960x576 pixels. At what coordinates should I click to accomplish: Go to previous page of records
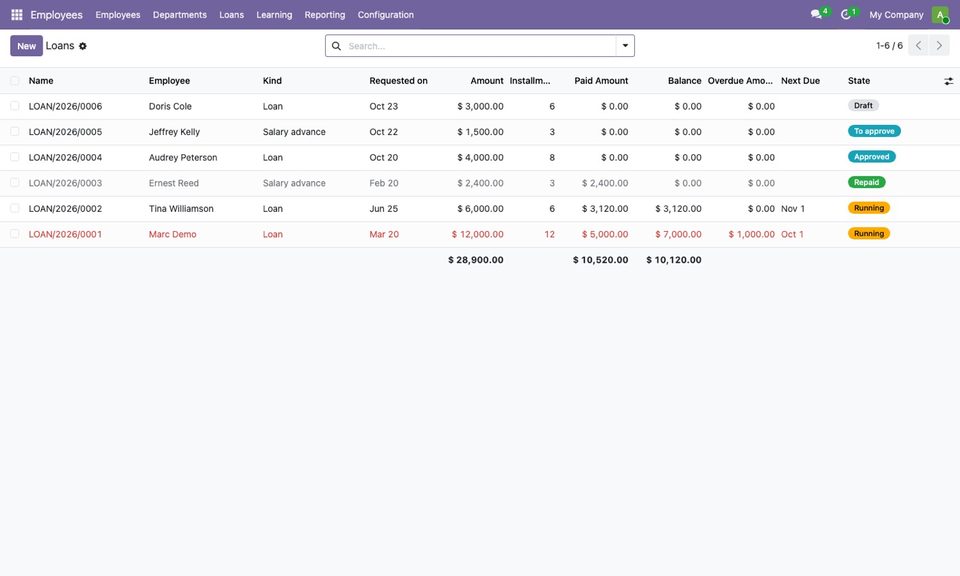click(918, 46)
